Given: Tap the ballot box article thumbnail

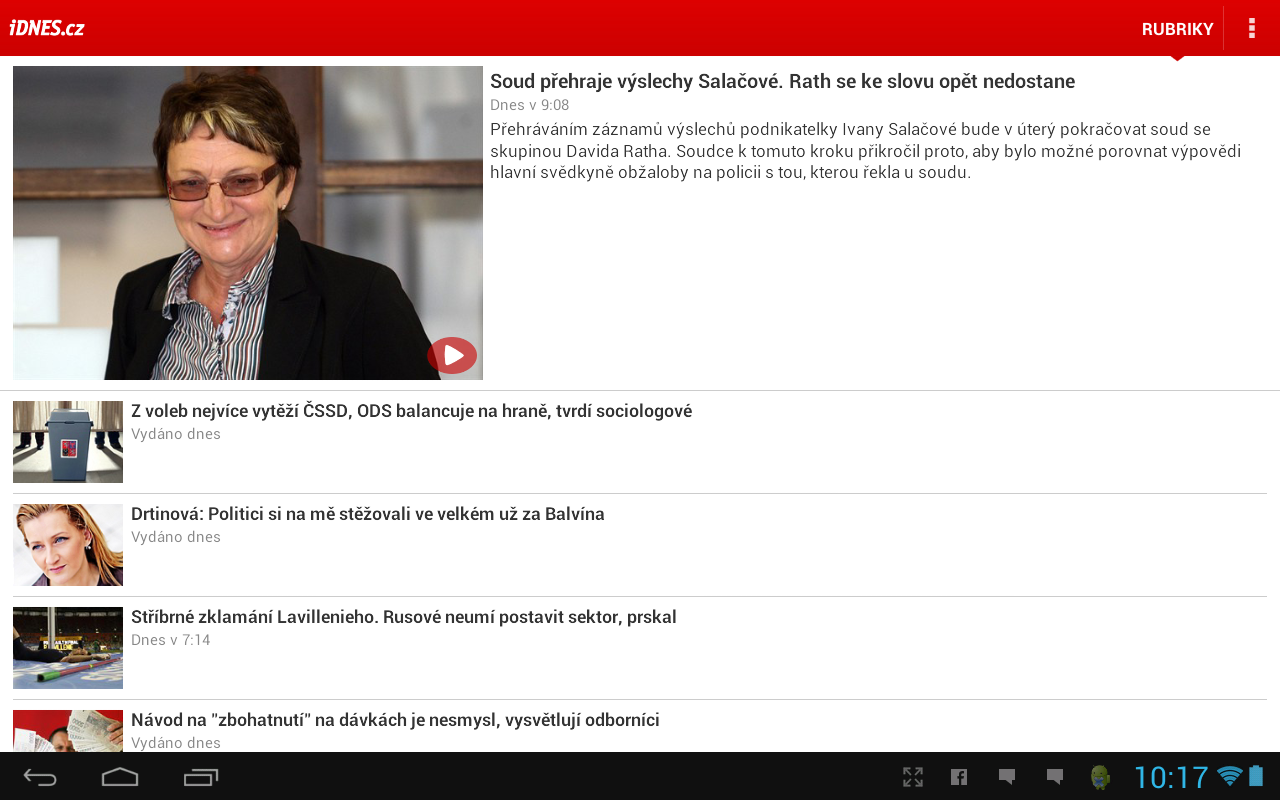Looking at the screenshot, I should pyautogui.click(x=67, y=441).
